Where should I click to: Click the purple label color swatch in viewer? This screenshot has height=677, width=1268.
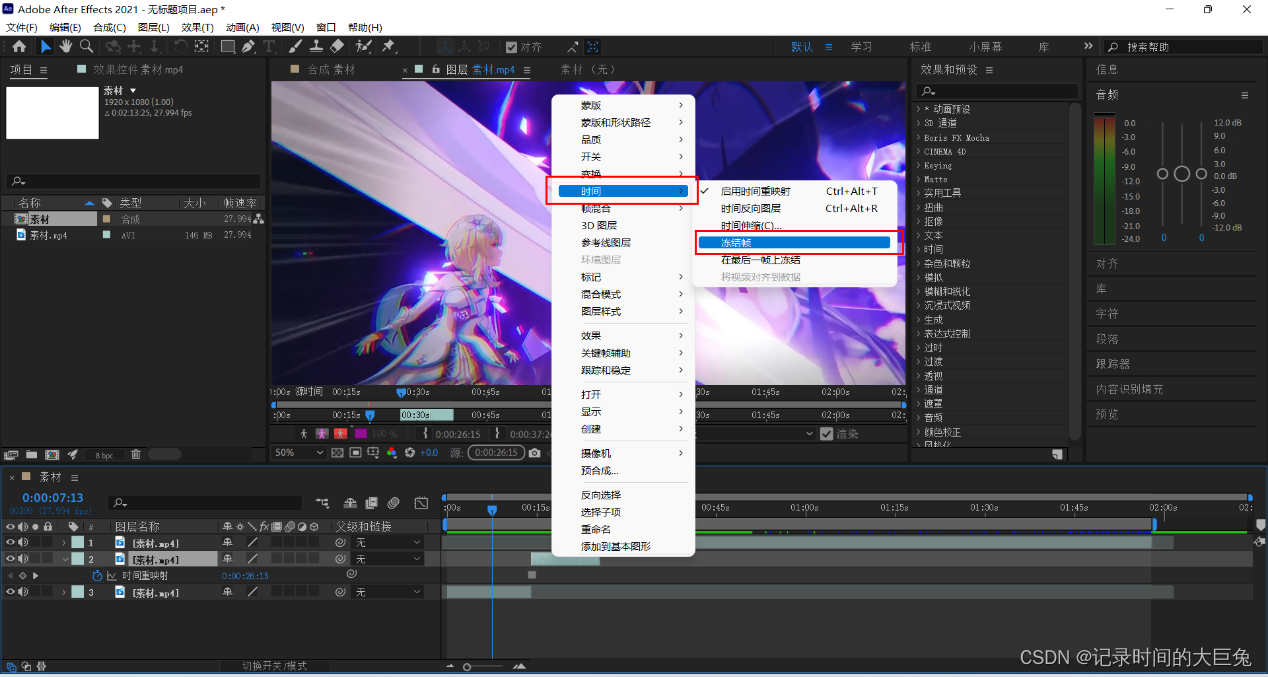(361, 434)
